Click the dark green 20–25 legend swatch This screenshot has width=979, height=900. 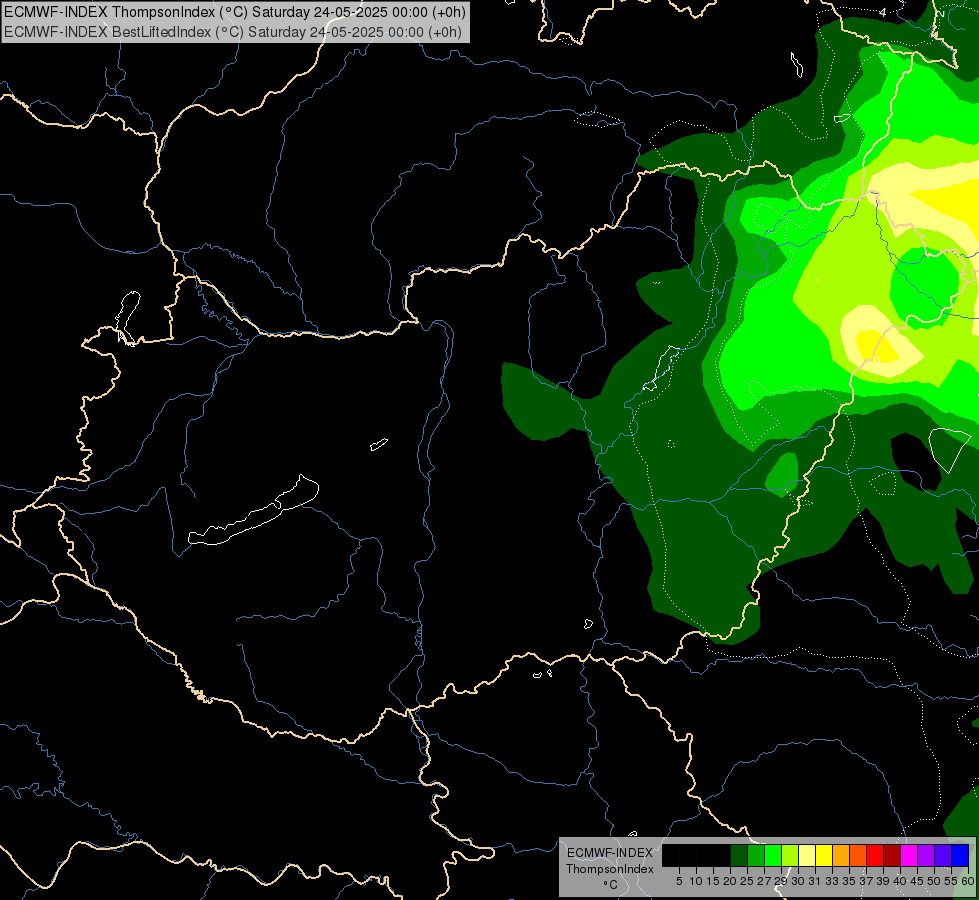coord(739,855)
